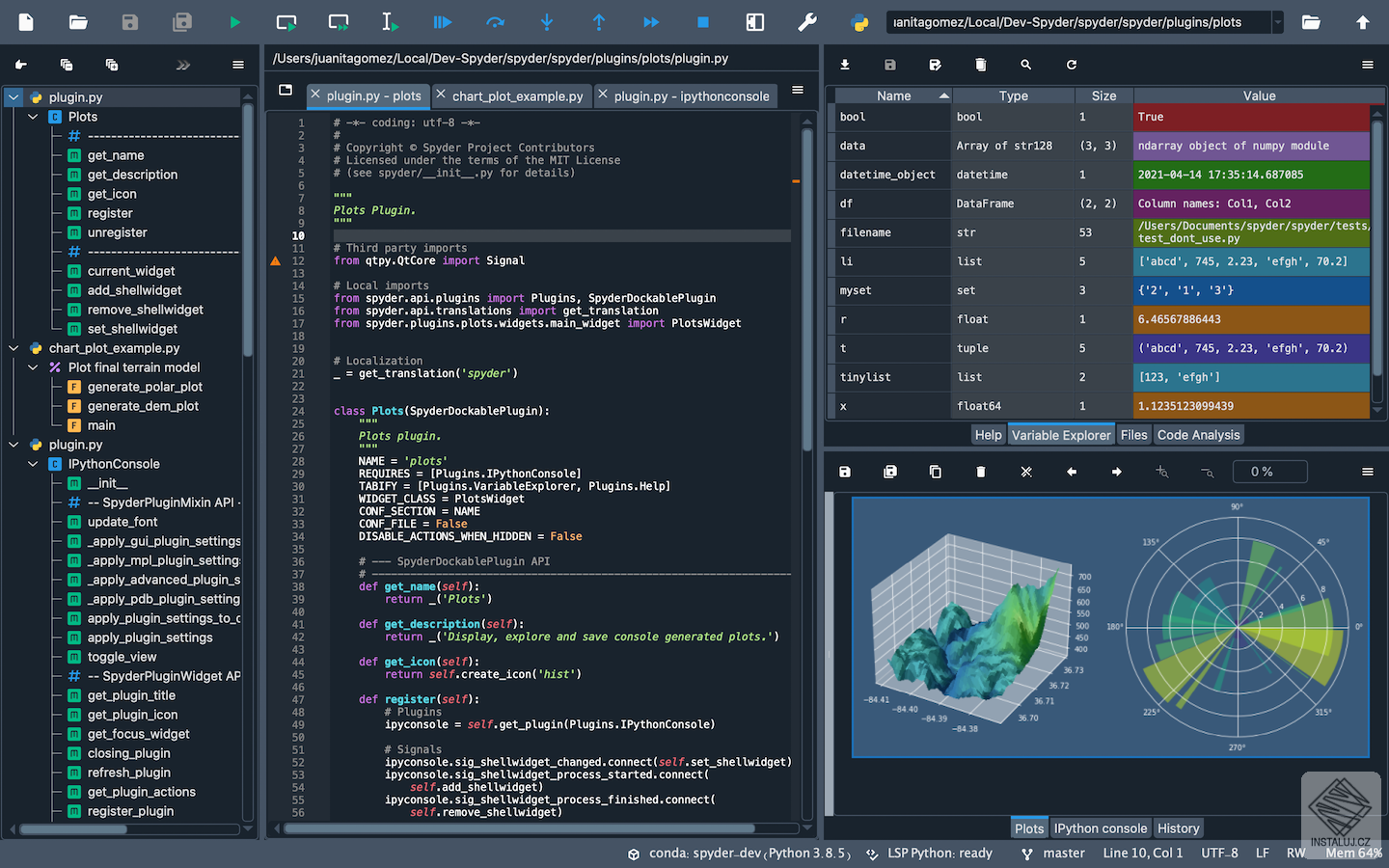This screenshot has height=868, width=1389.
Task: Collapse the plugin.py node containing IPythonConsole
Action: click(x=14, y=445)
